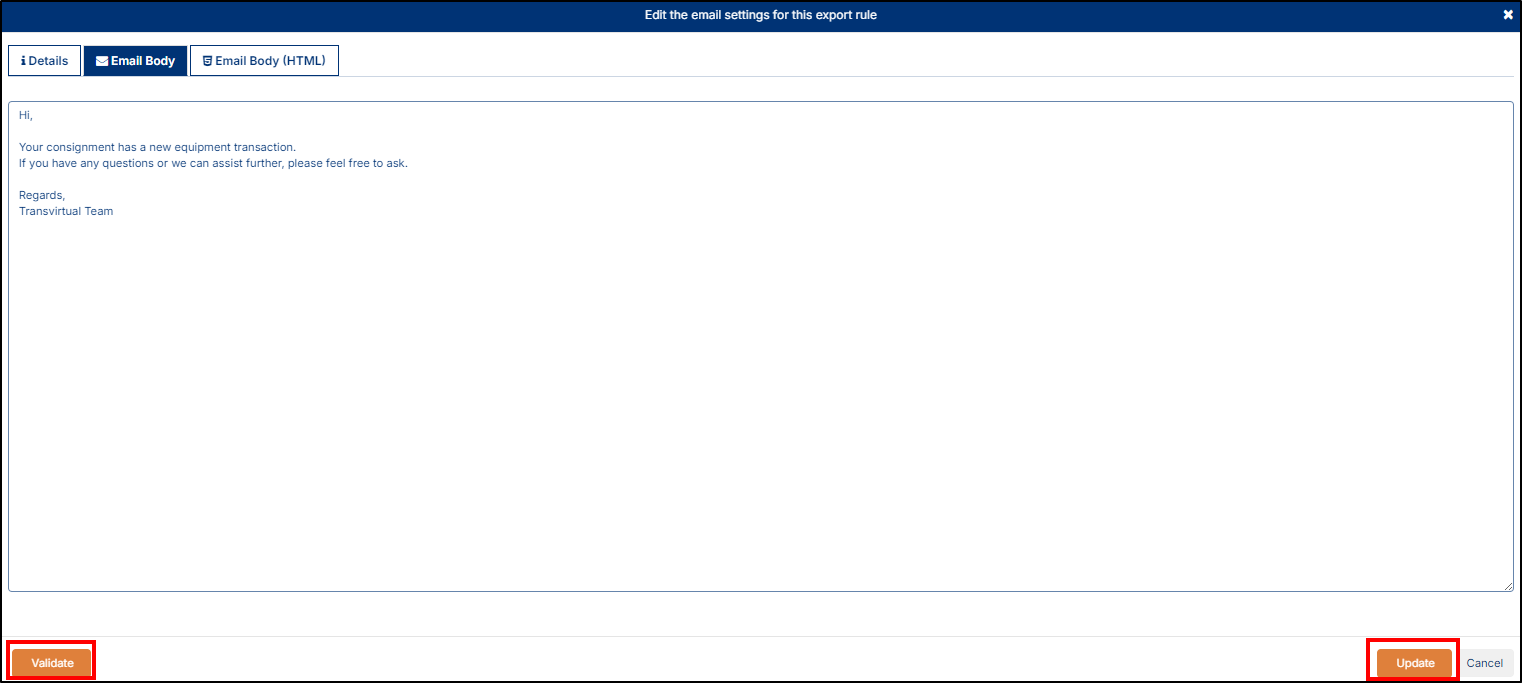Open the Details tab

45,61
